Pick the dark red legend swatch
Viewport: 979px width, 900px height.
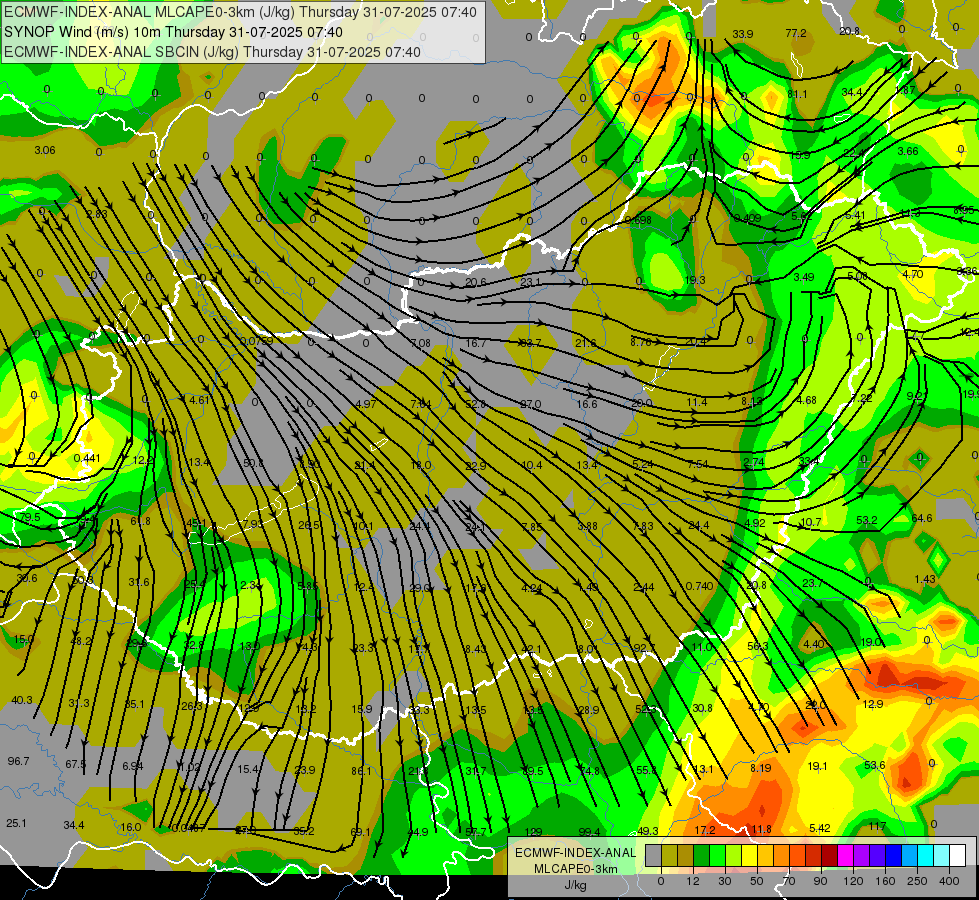[x=829, y=855]
